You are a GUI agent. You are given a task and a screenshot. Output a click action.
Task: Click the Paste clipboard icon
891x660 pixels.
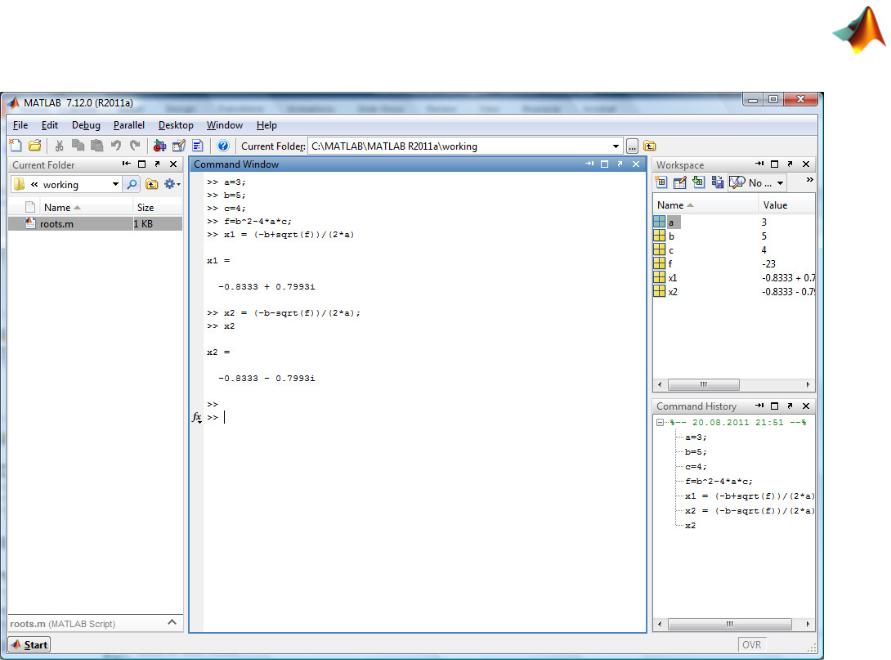(97, 146)
